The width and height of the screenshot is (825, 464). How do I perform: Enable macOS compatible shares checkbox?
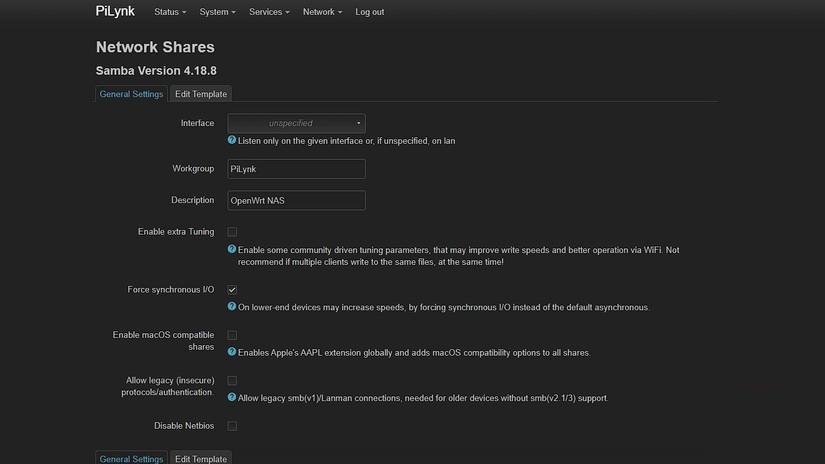point(232,335)
